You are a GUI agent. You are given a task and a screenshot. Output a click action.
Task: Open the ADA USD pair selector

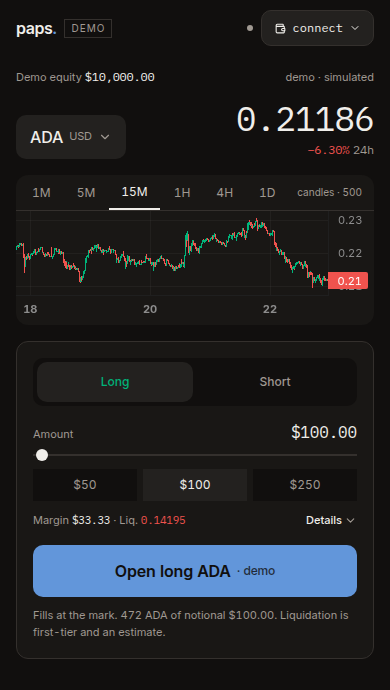coord(71,137)
